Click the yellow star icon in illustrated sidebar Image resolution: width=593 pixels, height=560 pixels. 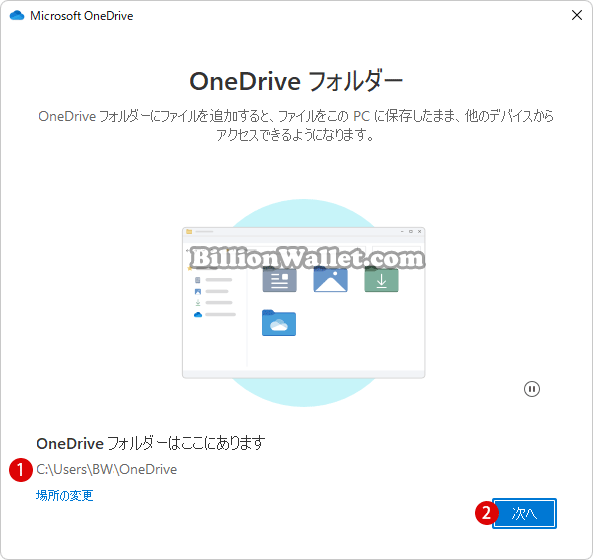(190, 268)
